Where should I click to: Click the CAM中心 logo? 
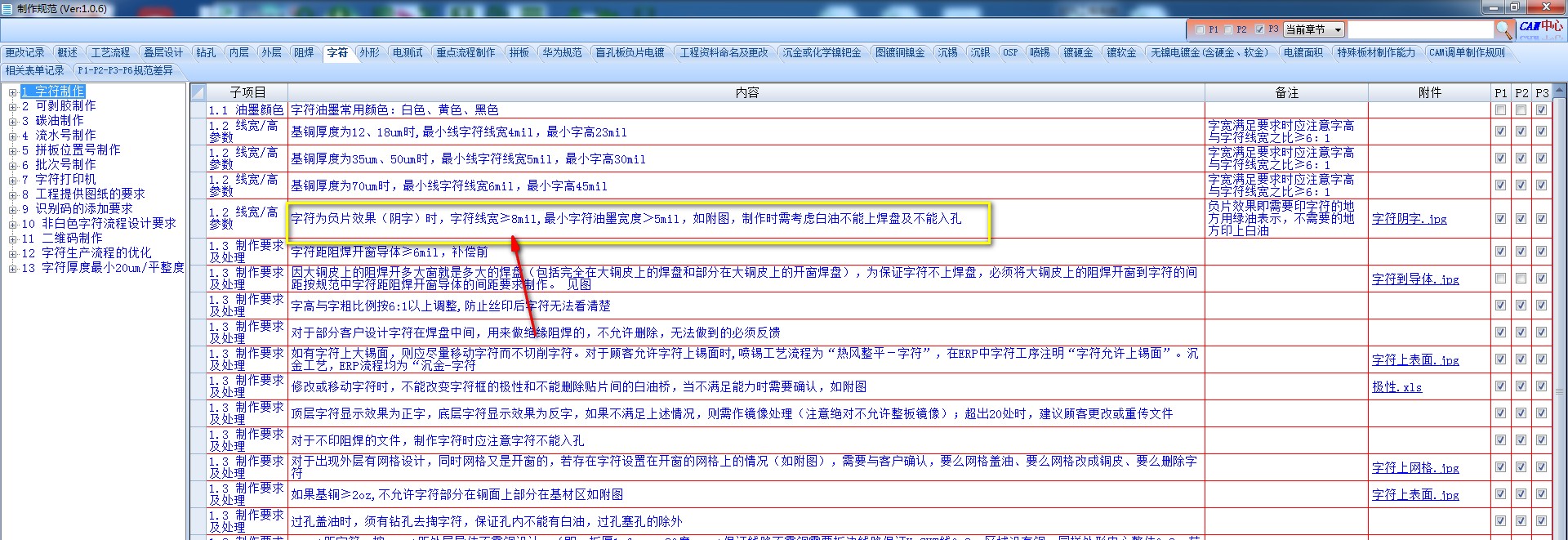tap(1539, 28)
